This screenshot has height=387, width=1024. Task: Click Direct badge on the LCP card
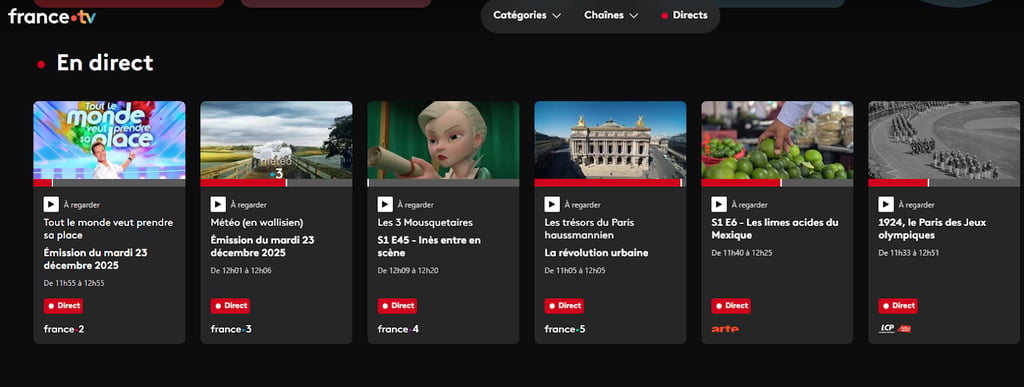[898, 305]
